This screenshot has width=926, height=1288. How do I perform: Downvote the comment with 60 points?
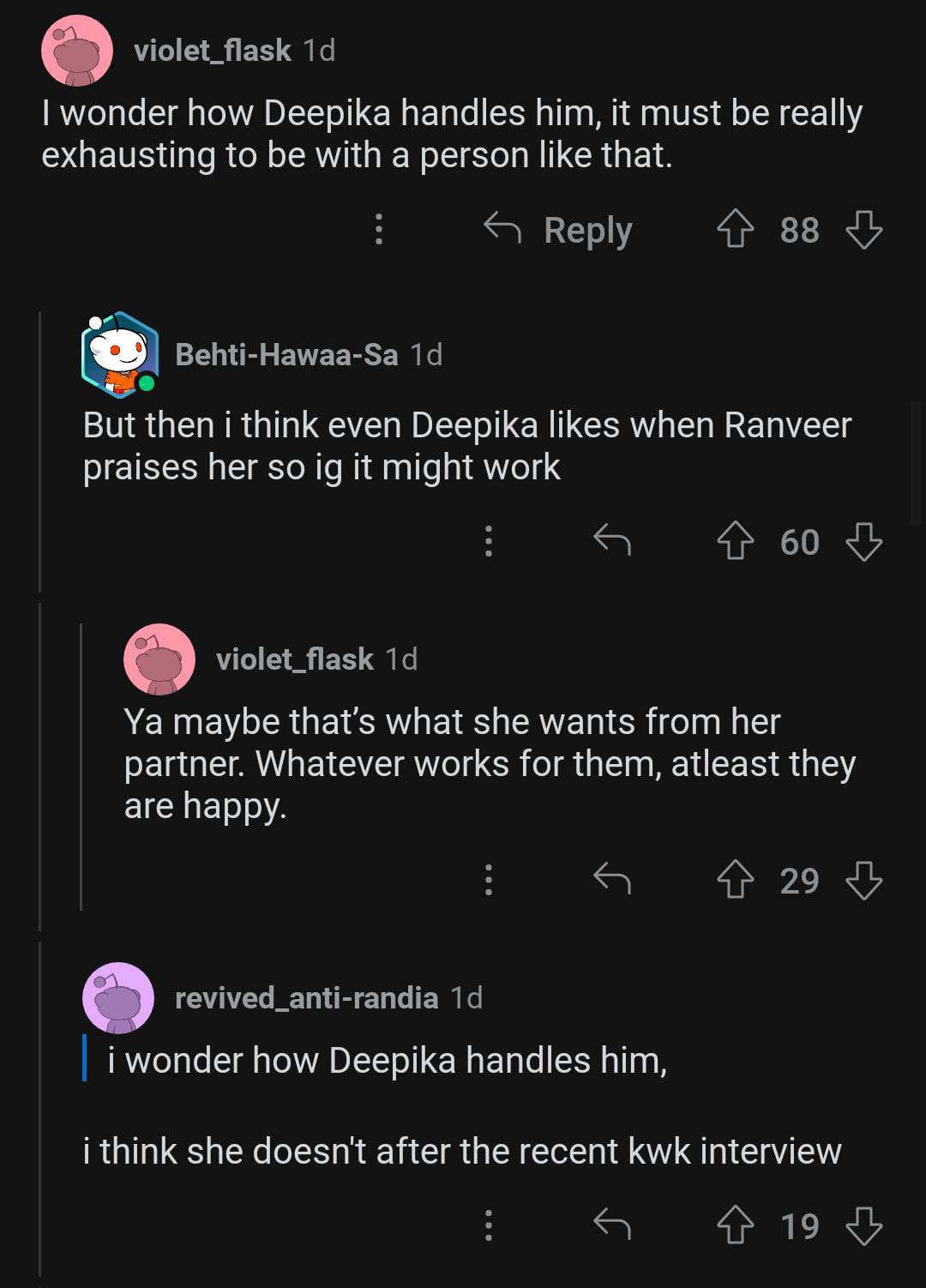coord(863,542)
